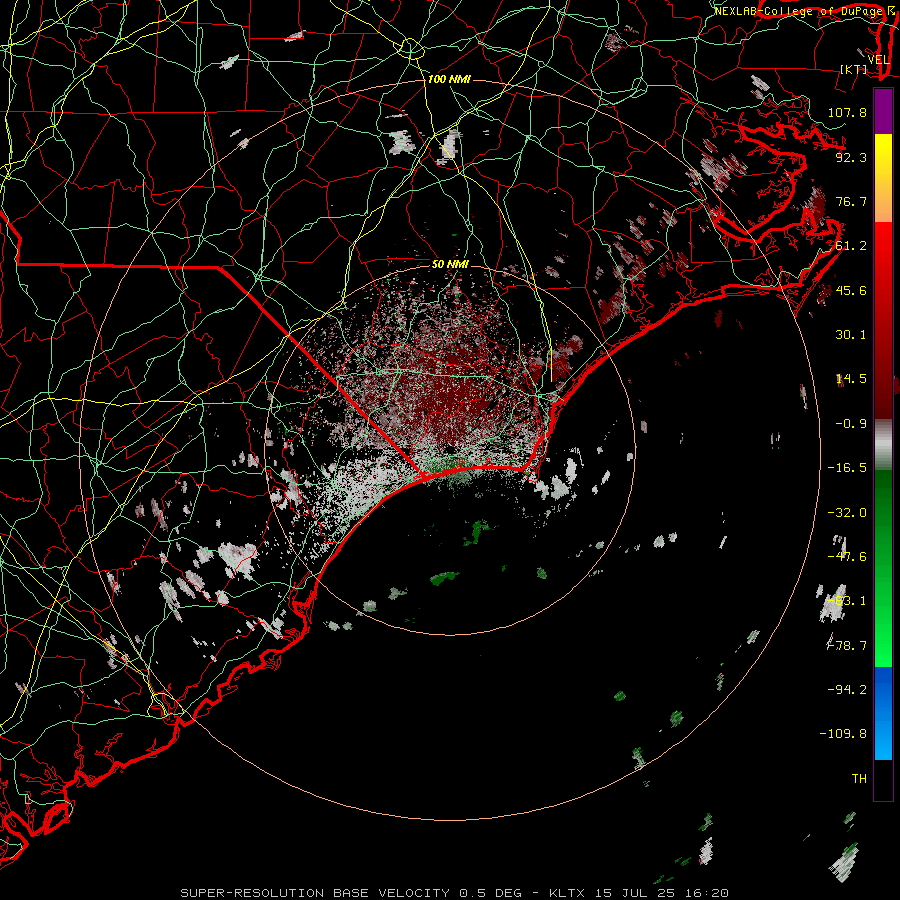
Task: Click the TH threshold label
Action: click(x=859, y=778)
